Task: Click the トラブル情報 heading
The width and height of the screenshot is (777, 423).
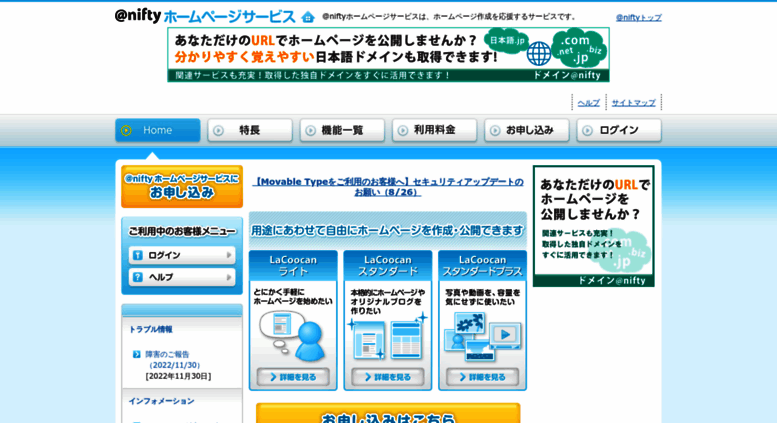Action: tap(151, 329)
